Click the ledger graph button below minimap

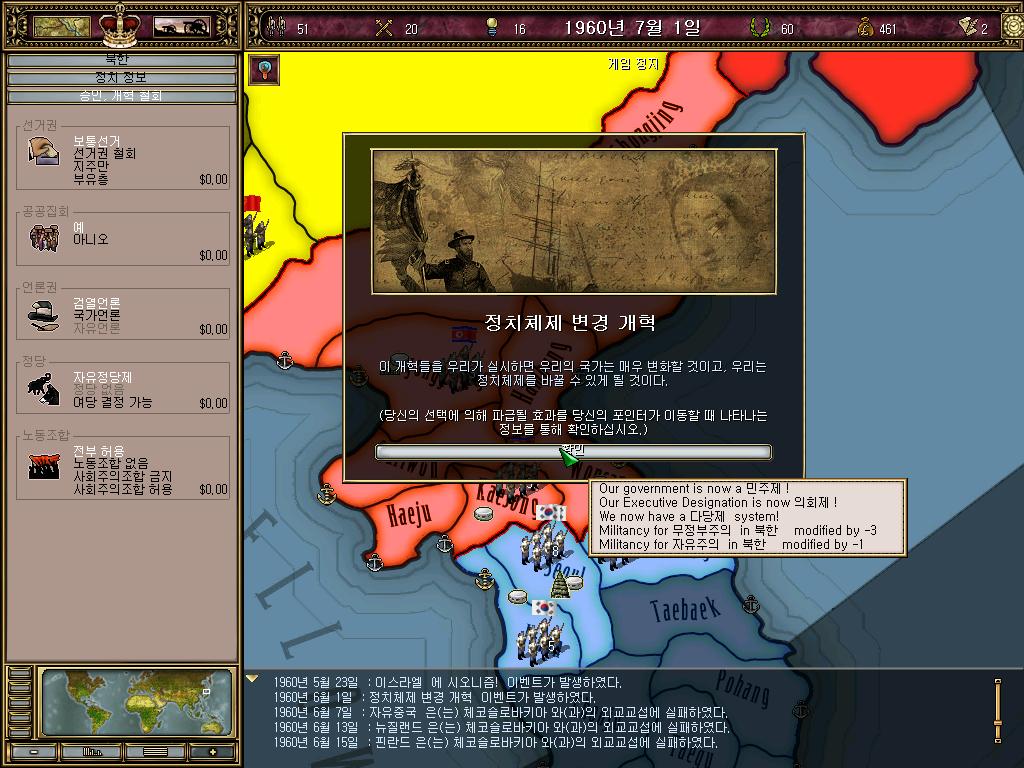(x=91, y=752)
